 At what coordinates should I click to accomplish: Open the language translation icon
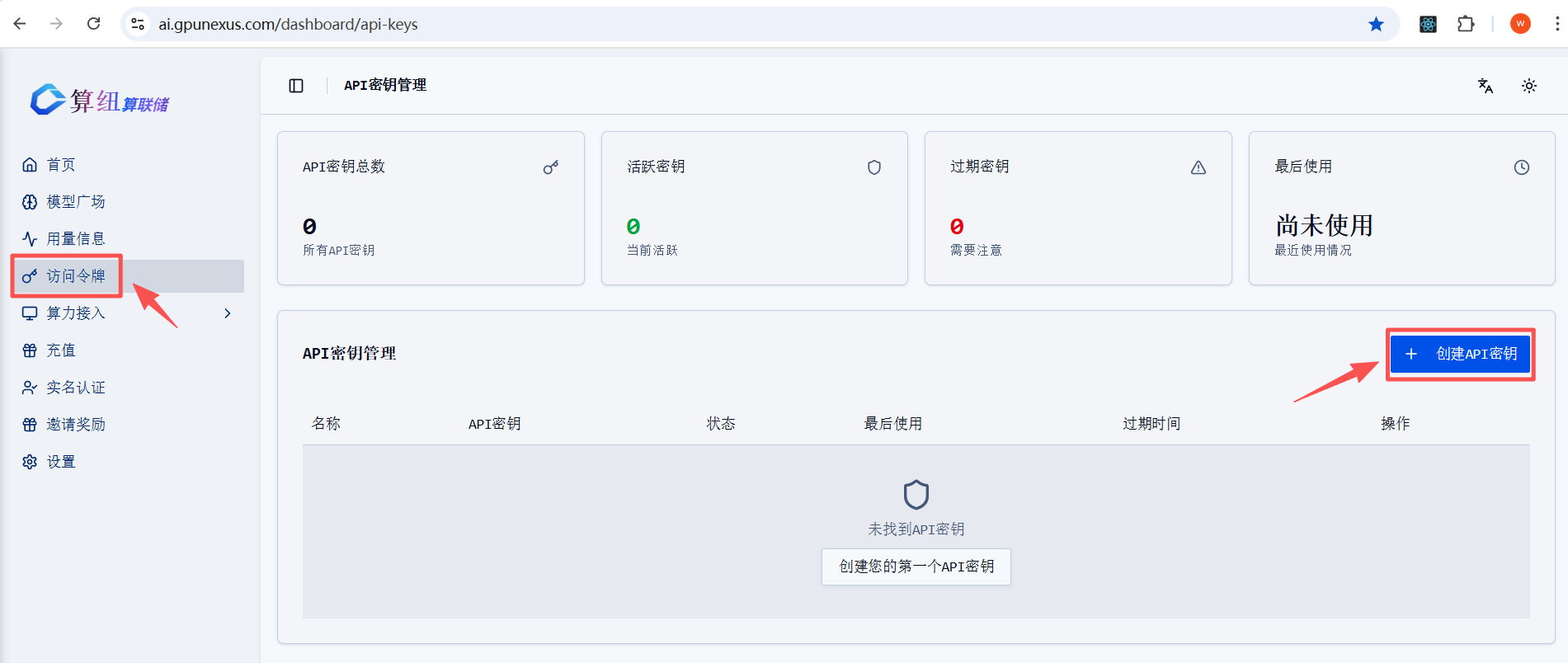tap(1485, 86)
